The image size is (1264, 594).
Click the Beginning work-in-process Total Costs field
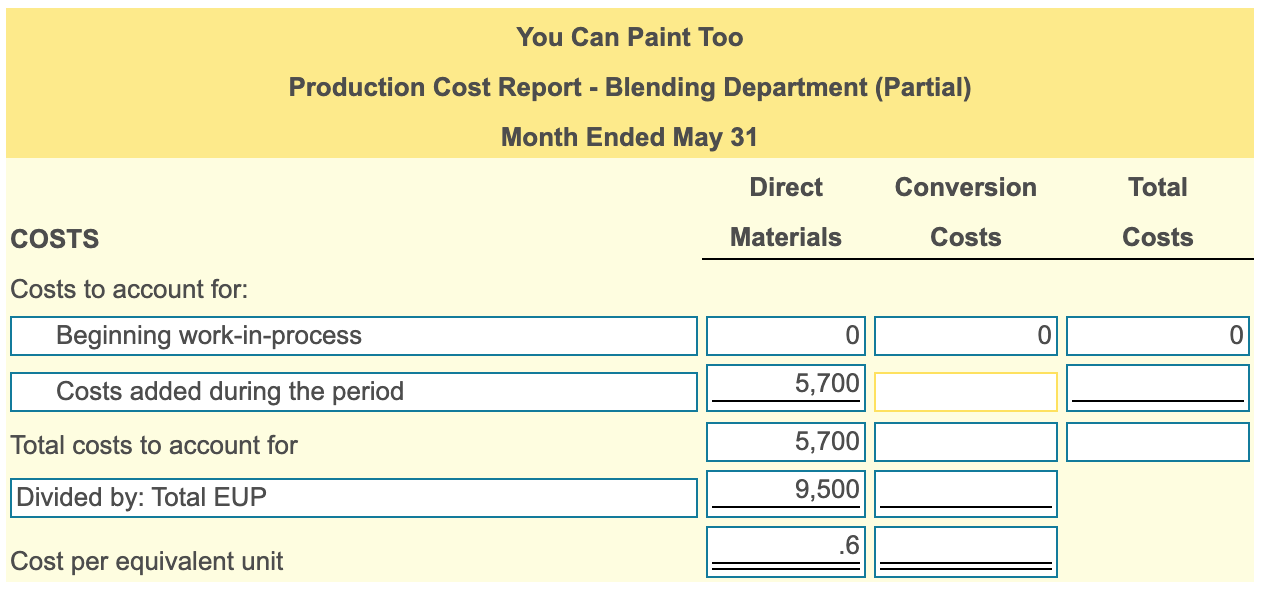click(x=1157, y=335)
